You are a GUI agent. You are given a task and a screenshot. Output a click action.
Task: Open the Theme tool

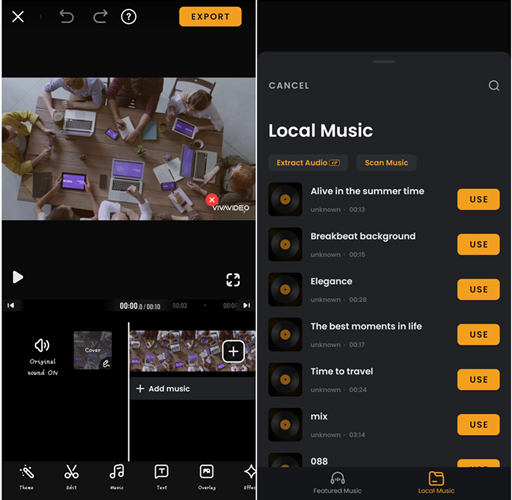(27, 477)
